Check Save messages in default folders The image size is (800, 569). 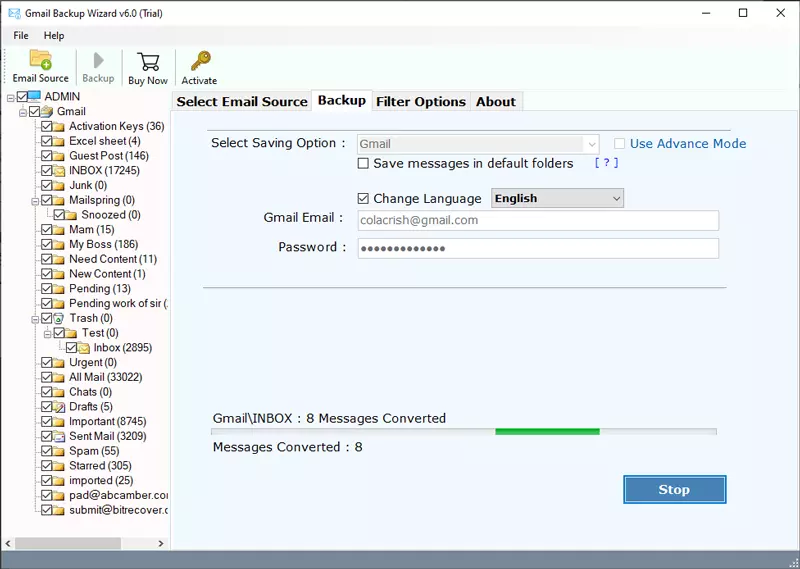363,163
